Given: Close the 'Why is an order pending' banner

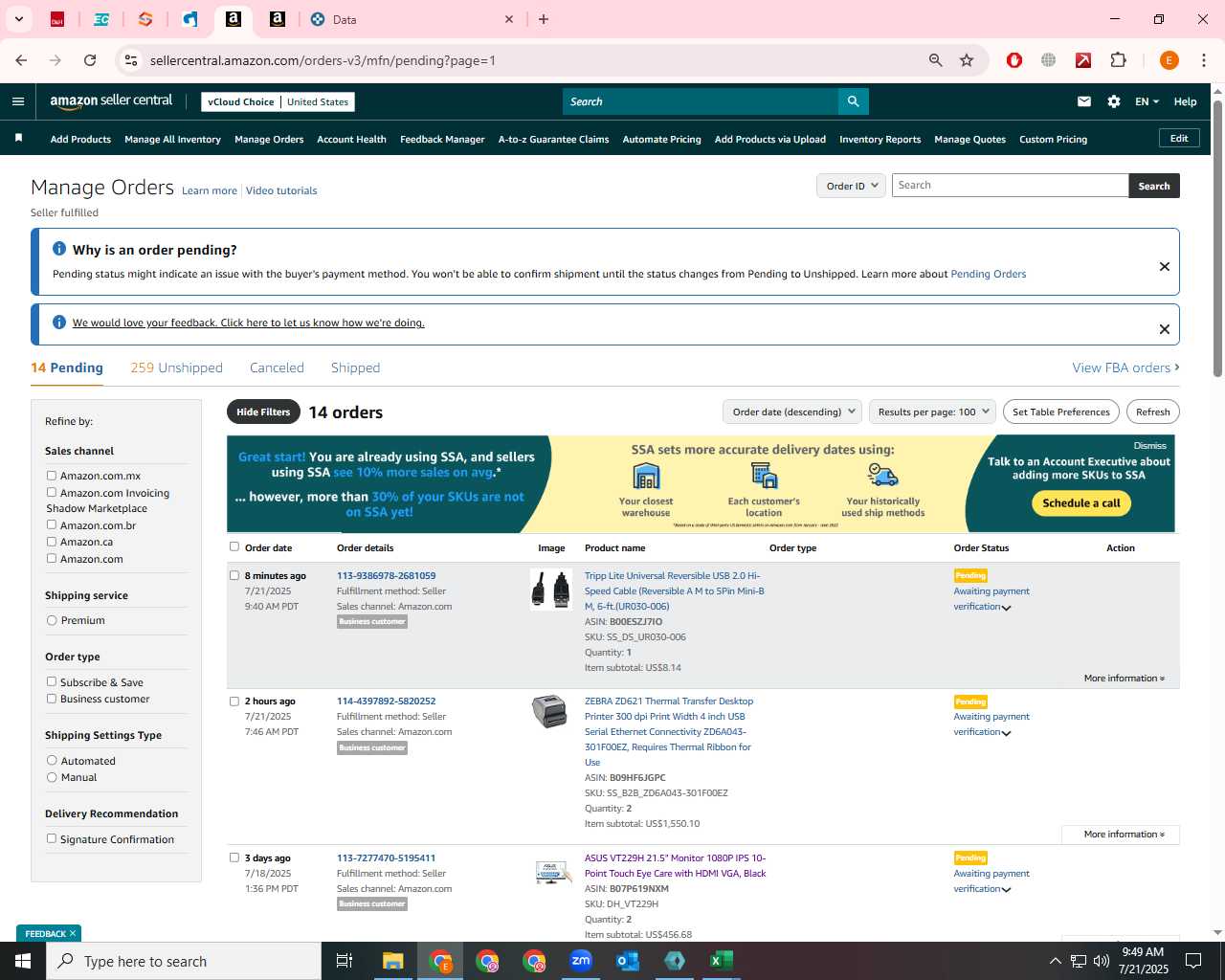Looking at the screenshot, I should (x=1165, y=266).
